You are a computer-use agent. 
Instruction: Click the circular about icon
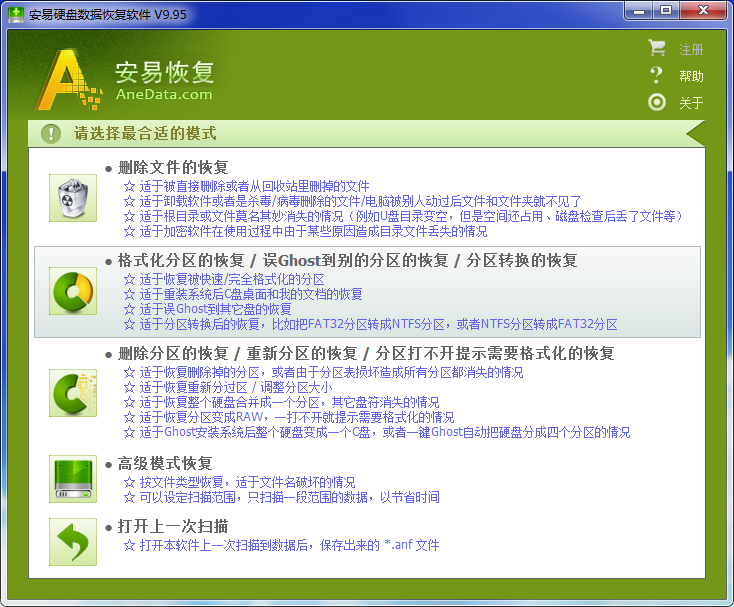[x=657, y=102]
